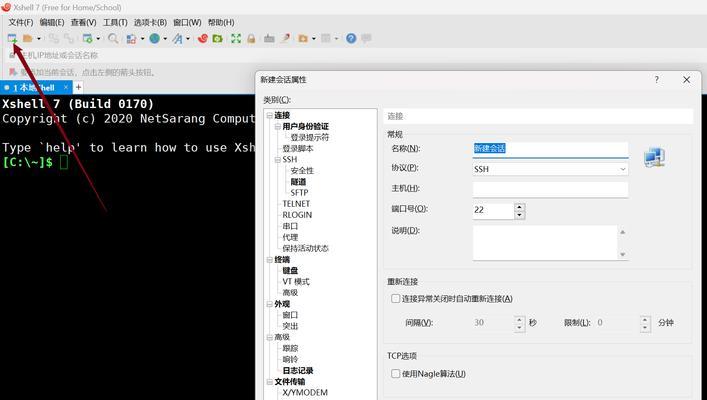
Task: Click the 说明 description text area
Action: (x=545, y=243)
